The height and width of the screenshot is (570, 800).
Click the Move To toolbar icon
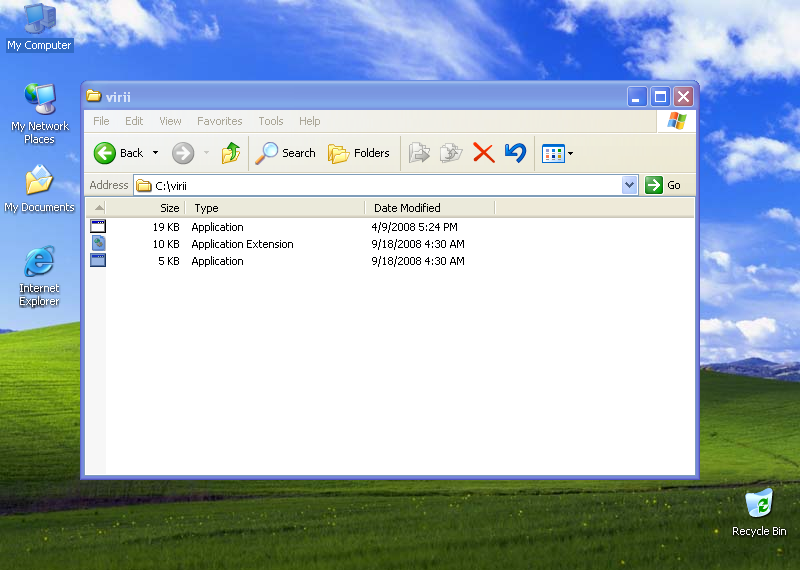(x=419, y=153)
